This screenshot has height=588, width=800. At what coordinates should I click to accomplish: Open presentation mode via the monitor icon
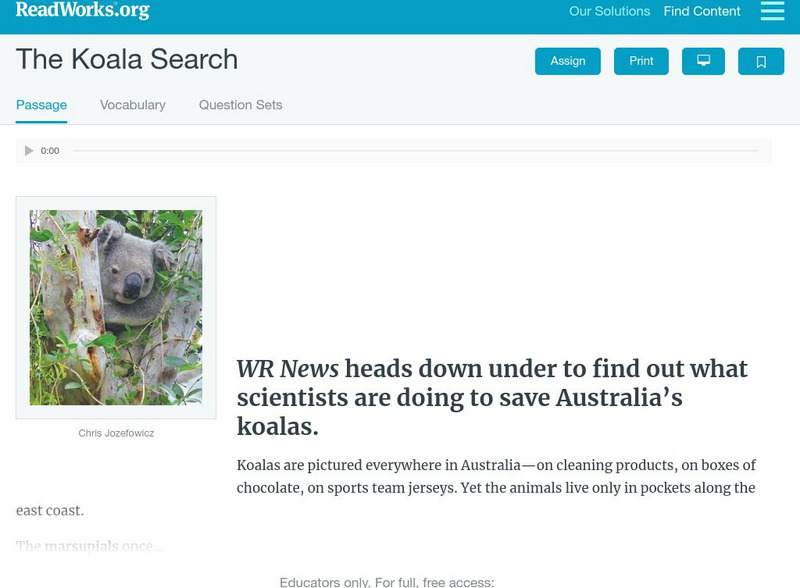[704, 61]
